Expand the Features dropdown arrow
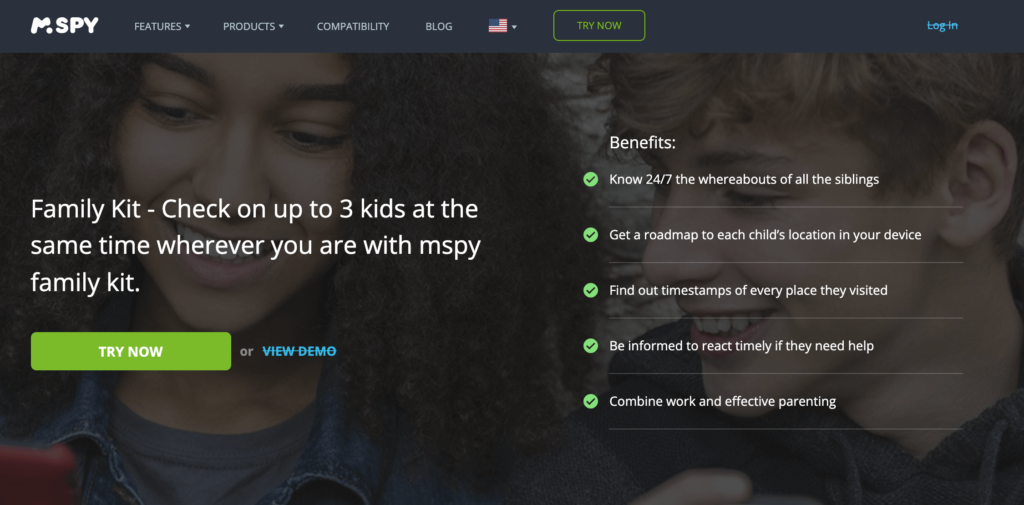The image size is (1024, 505). pos(187,27)
